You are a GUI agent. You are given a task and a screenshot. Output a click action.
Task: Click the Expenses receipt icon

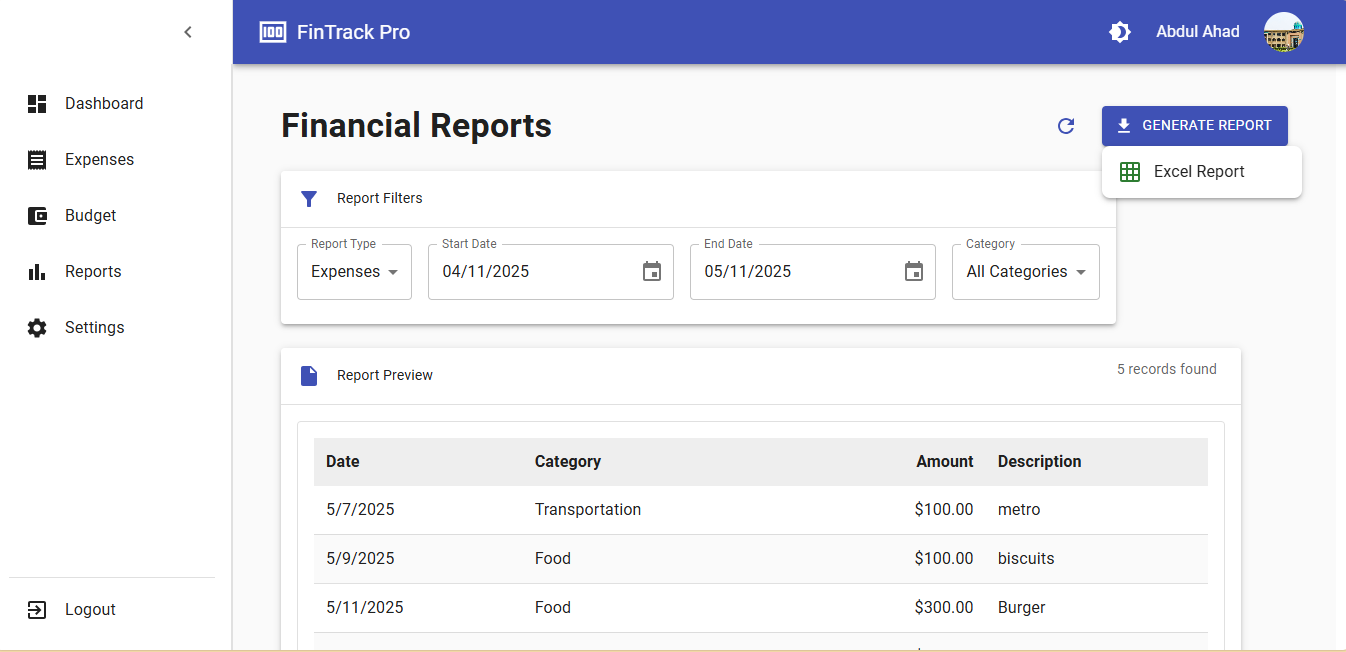(x=37, y=159)
